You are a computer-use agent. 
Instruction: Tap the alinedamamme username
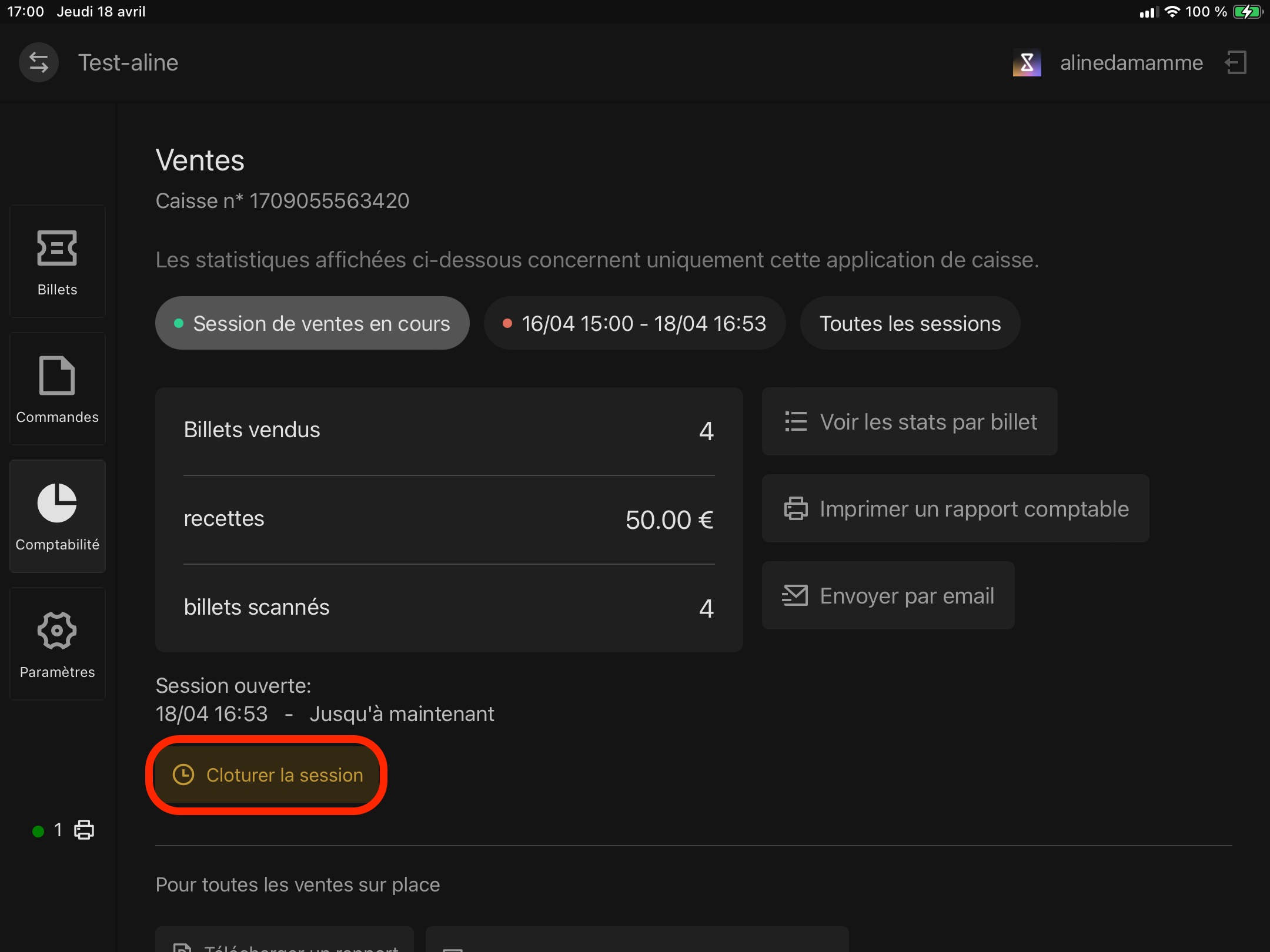1131,62
